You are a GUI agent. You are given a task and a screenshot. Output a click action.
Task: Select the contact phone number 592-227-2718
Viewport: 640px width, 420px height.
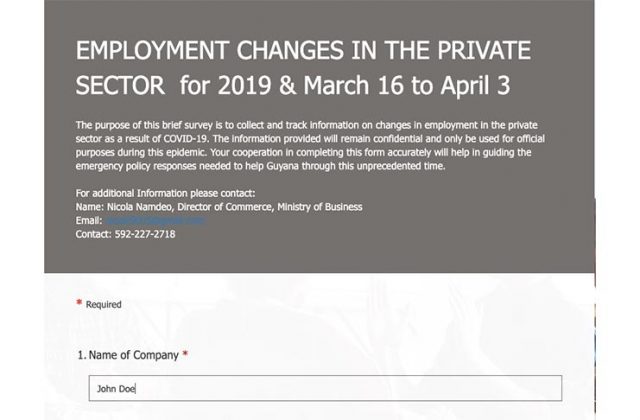pyautogui.click(x=145, y=234)
